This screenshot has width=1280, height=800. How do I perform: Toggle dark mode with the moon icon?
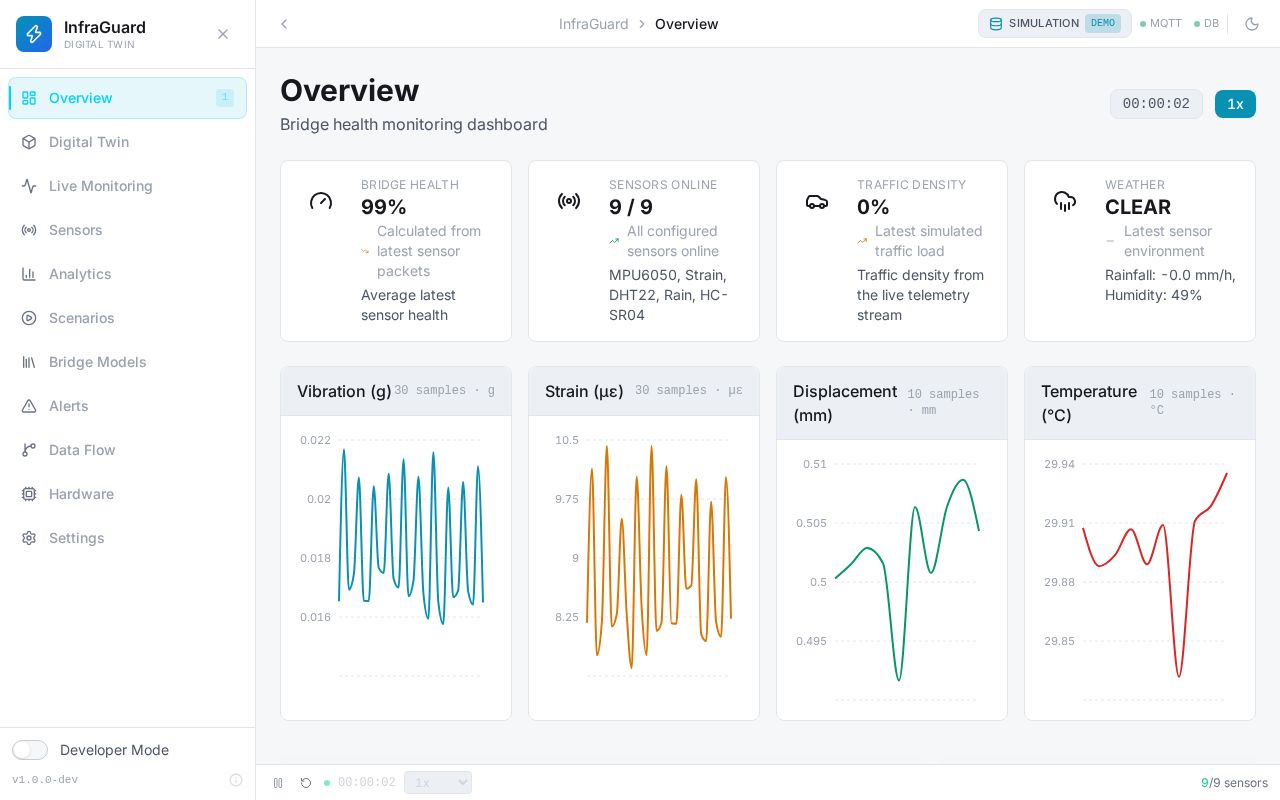click(x=1252, y=24)
